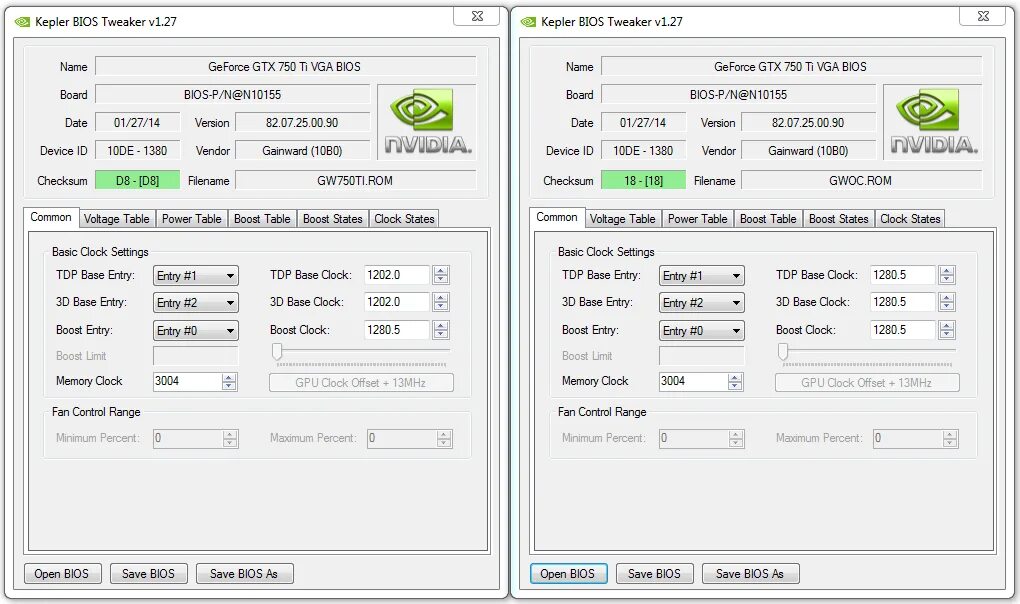Select Common tab in left window
This screenshot has height=604, width=1020.
51,217
